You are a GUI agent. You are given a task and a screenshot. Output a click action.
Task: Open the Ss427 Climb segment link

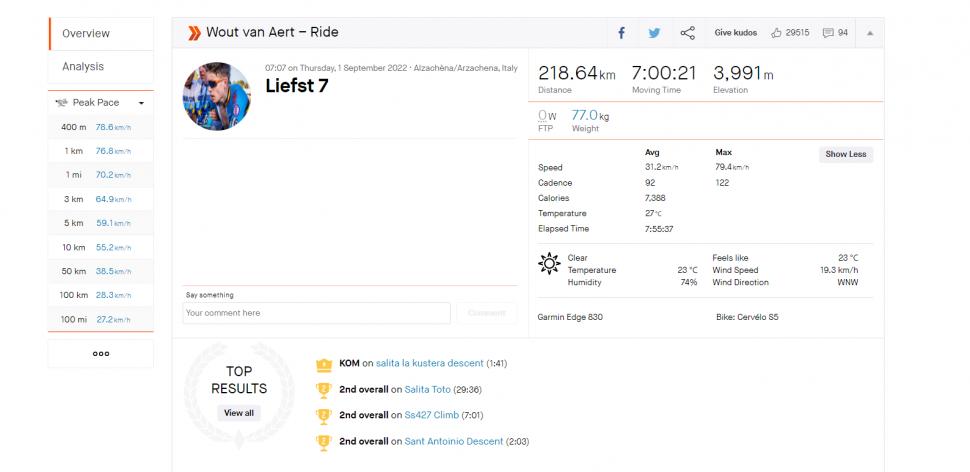pos(432,415)
